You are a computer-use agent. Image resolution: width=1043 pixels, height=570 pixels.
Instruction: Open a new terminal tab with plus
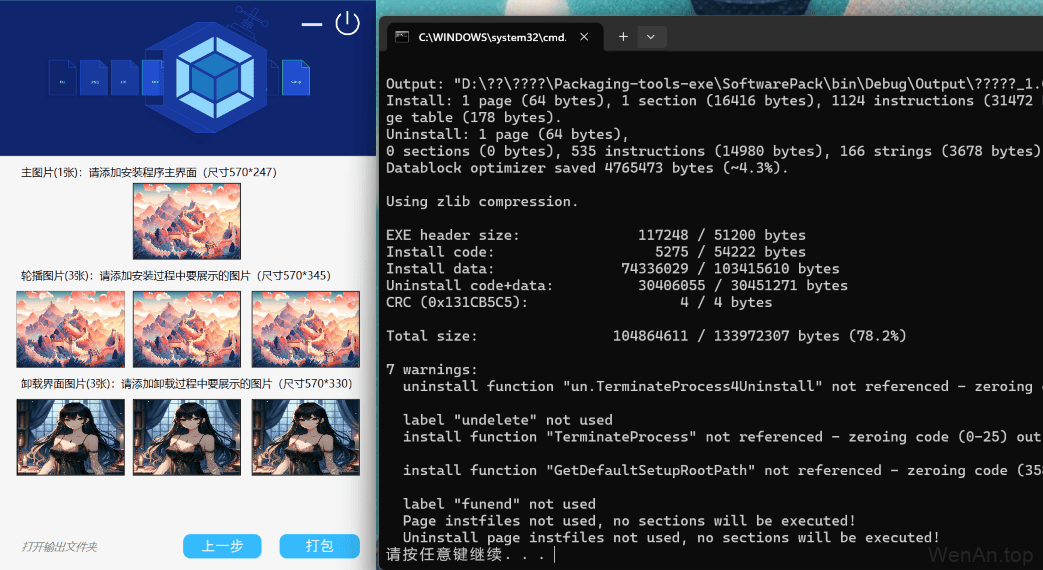tap(622, 37)
